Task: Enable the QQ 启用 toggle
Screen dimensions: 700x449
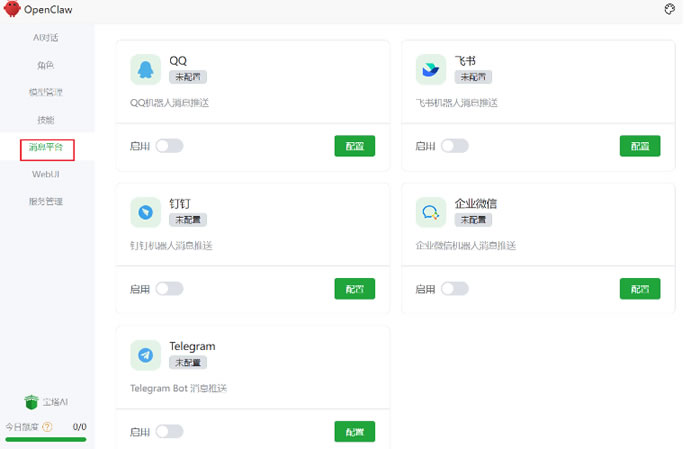Action: pyautogui.click(x=169, y=146)
